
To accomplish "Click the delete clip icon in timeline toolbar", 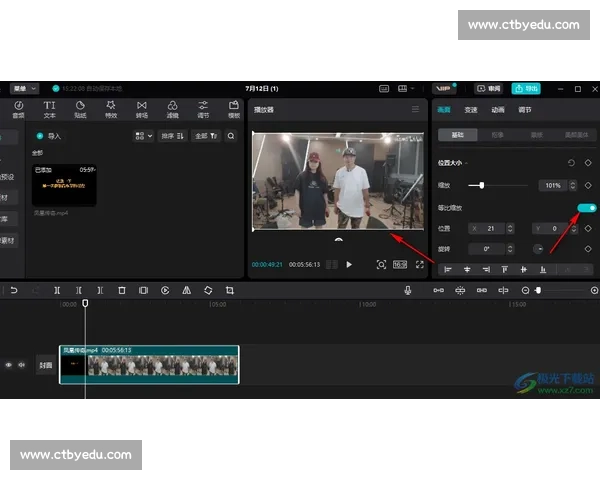I will [122, 290].
